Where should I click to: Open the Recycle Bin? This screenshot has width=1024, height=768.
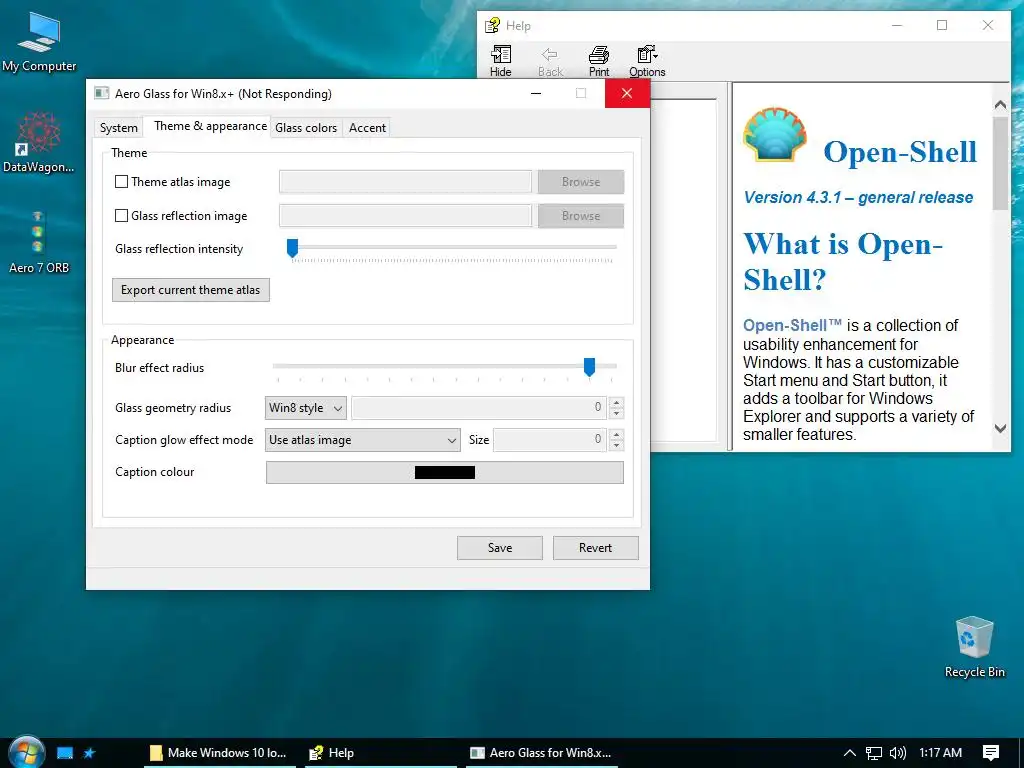[974, 647]
